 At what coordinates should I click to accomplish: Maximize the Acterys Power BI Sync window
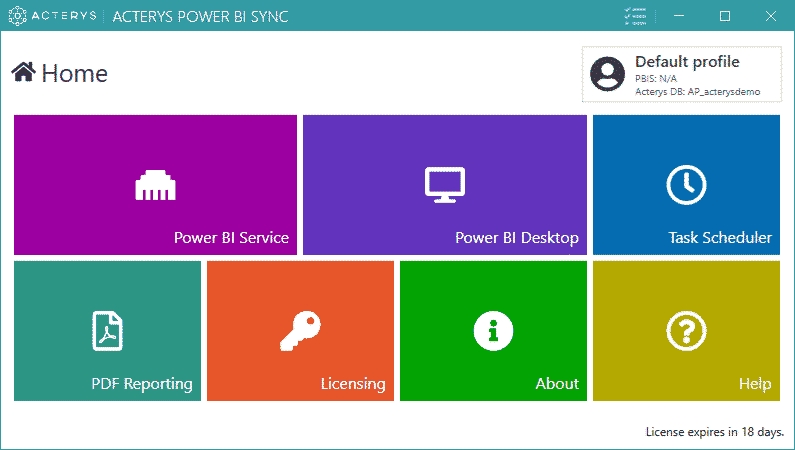(725, 16)
